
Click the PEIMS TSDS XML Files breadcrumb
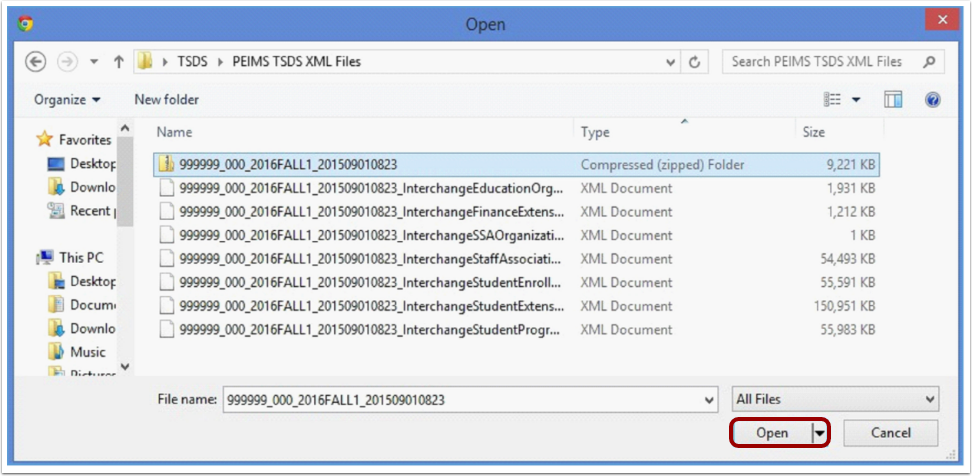pos(296,62)
